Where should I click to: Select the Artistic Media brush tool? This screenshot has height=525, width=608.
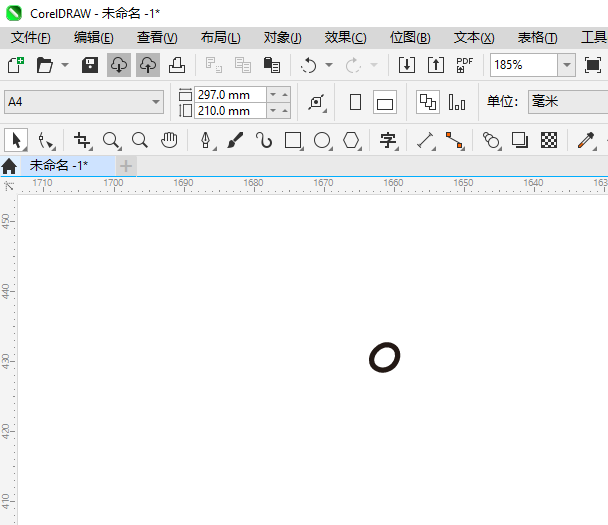click(x=235, y=140)
